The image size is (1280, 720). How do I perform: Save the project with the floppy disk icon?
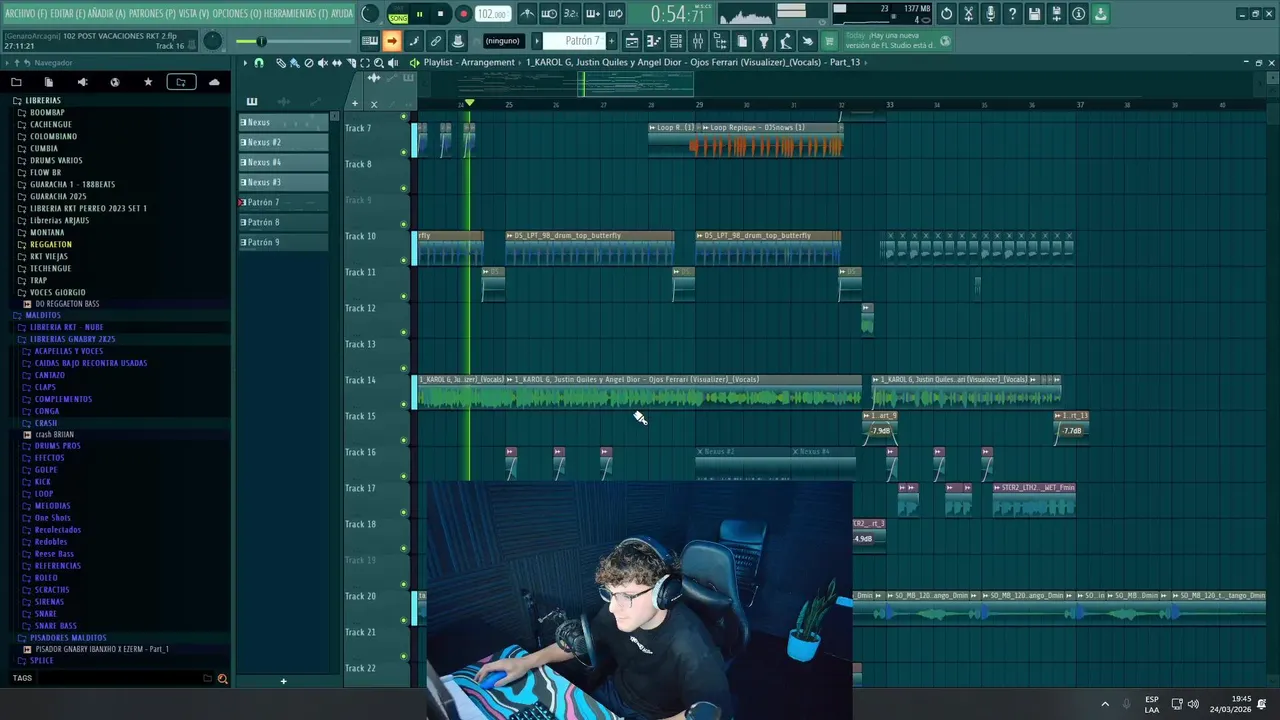[1034, 14]
